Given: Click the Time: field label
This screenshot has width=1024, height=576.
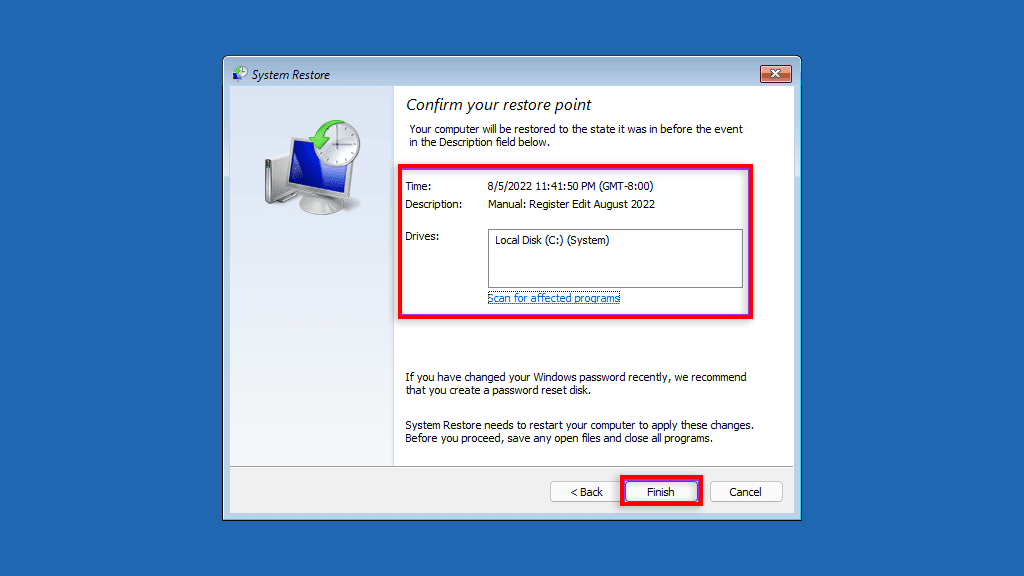Looking at the screenshot, I should [x=418, y=186].
